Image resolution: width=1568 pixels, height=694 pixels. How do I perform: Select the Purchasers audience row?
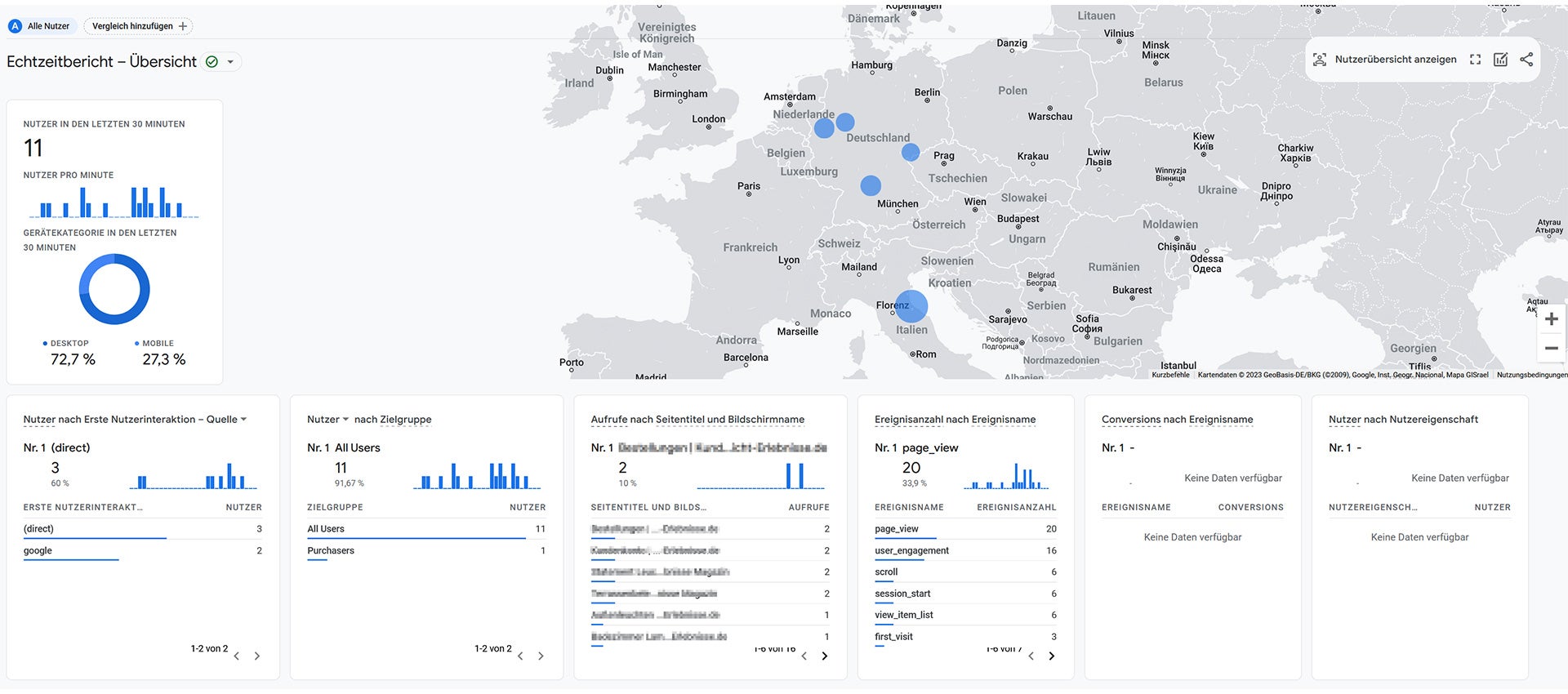click(x=426, y=551)
